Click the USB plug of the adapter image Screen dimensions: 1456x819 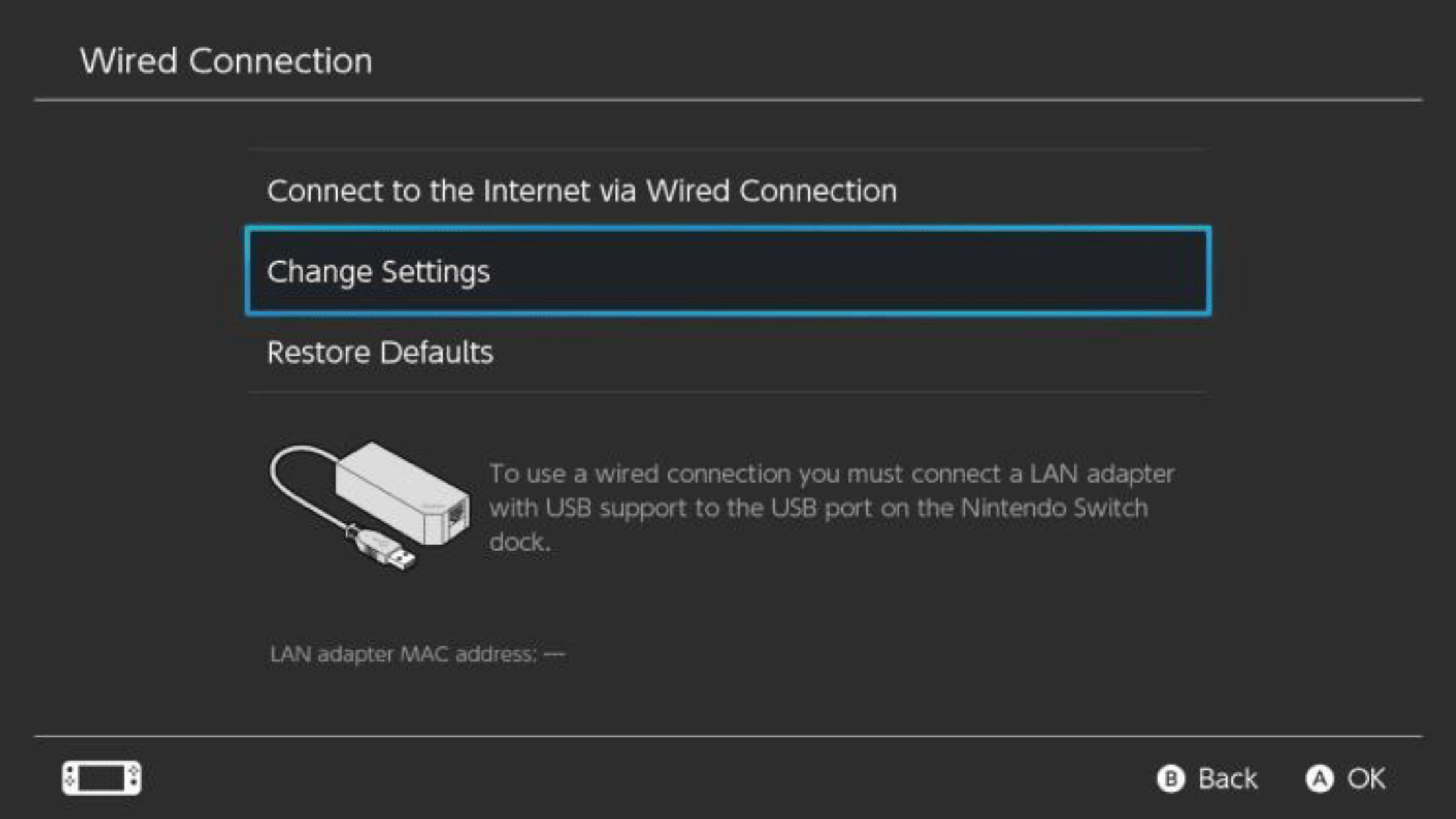coord(386,549)
